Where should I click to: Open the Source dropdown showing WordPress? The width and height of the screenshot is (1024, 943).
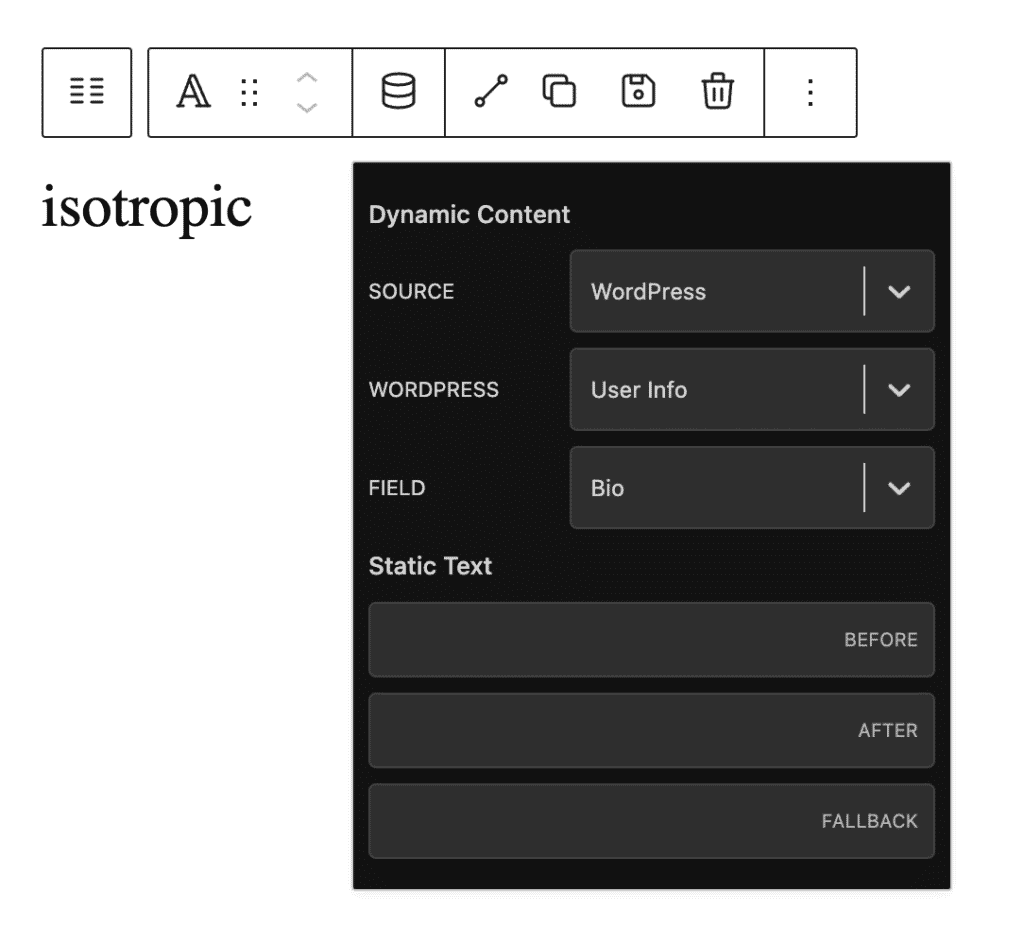752,291
